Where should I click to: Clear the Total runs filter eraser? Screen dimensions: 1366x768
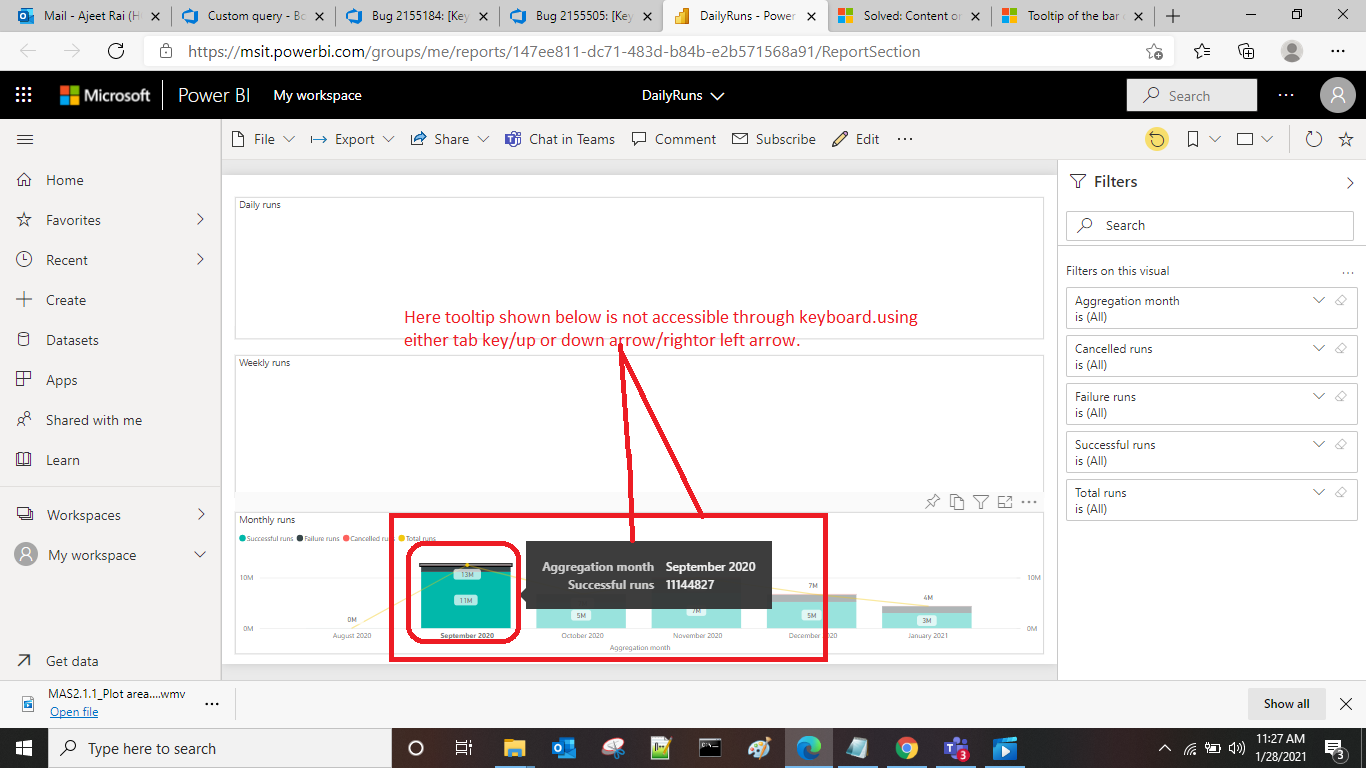coord(1341,492)
